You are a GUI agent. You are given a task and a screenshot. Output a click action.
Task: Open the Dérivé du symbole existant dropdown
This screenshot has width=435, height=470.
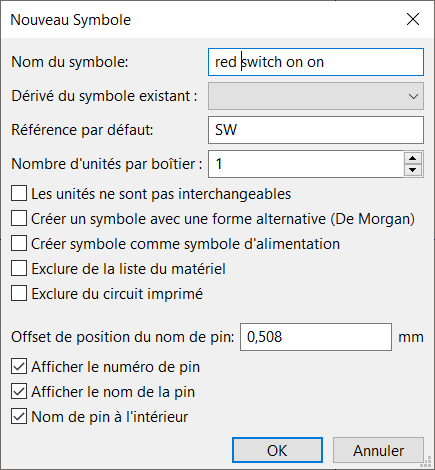pos(316,96)
